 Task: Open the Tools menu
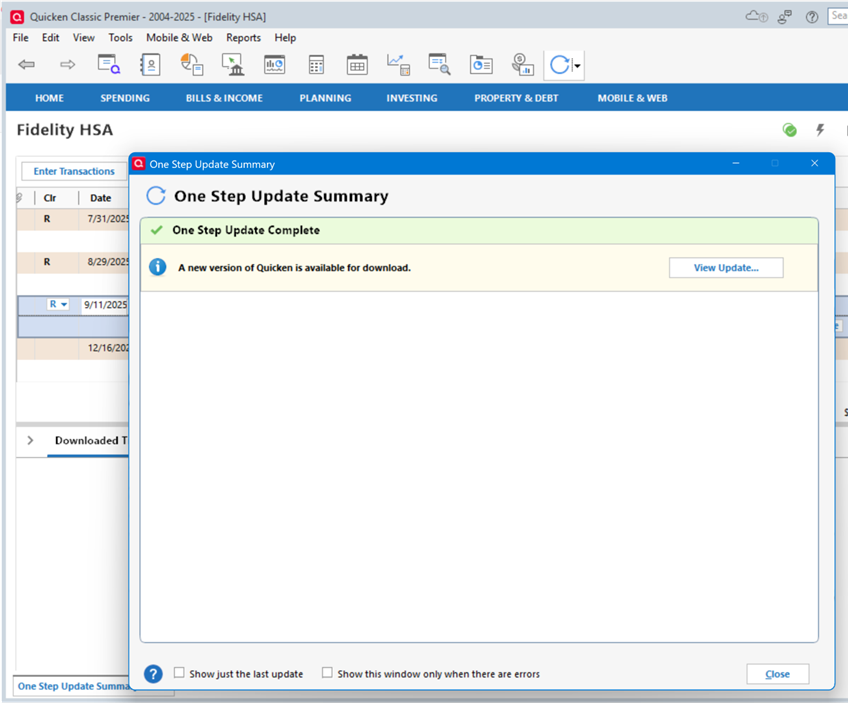tap(121, 38)
